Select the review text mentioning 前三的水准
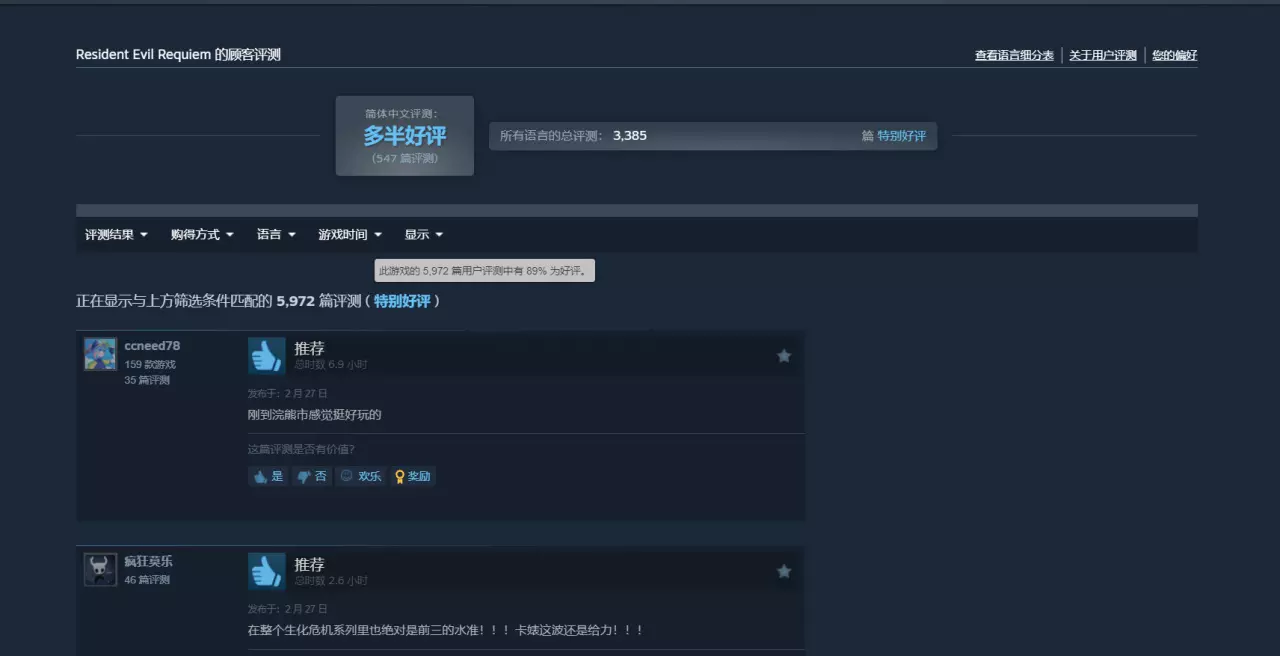Screen dimensions: 1280x656 click(x=446, y=630)
